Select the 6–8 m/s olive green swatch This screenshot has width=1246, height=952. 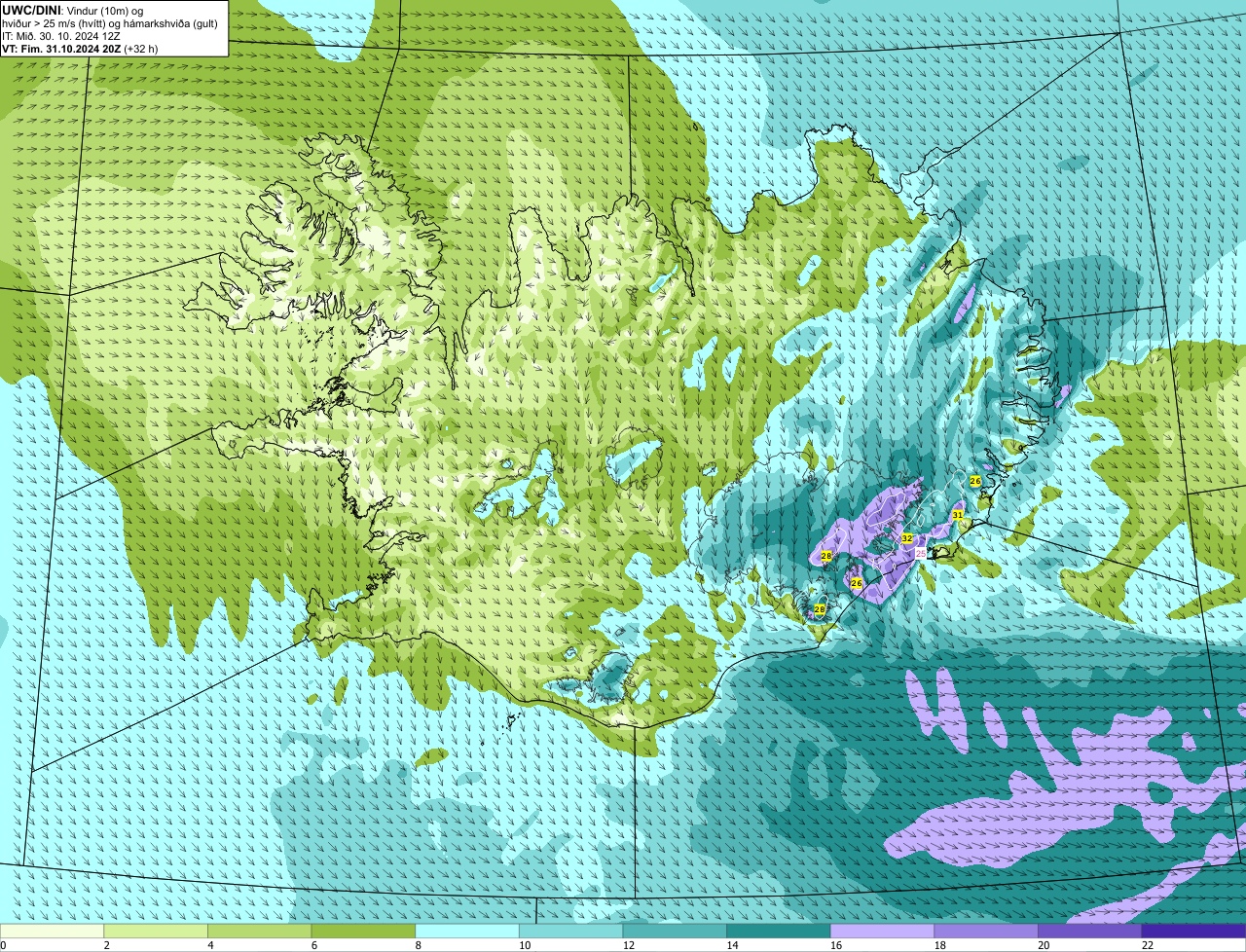363,931
